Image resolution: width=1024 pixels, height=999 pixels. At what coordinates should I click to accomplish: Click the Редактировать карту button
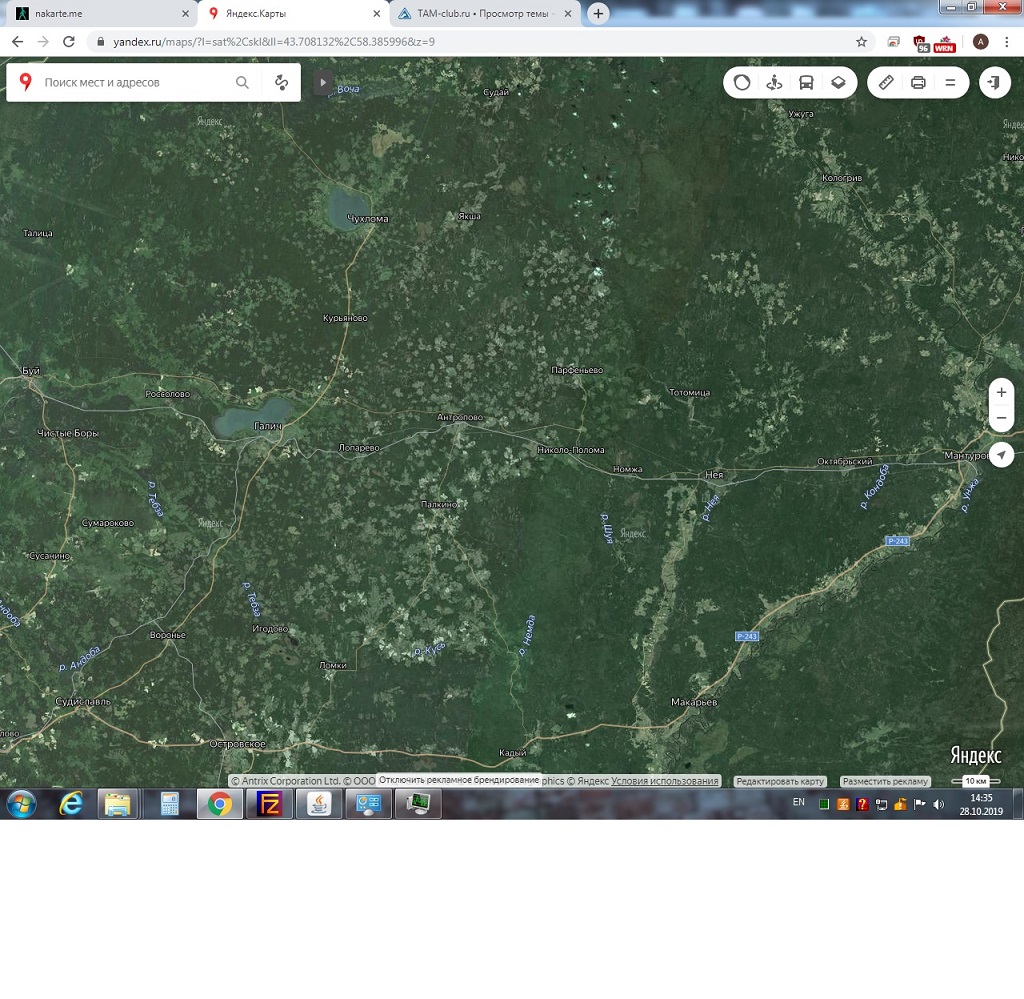[x=779, y=781]
